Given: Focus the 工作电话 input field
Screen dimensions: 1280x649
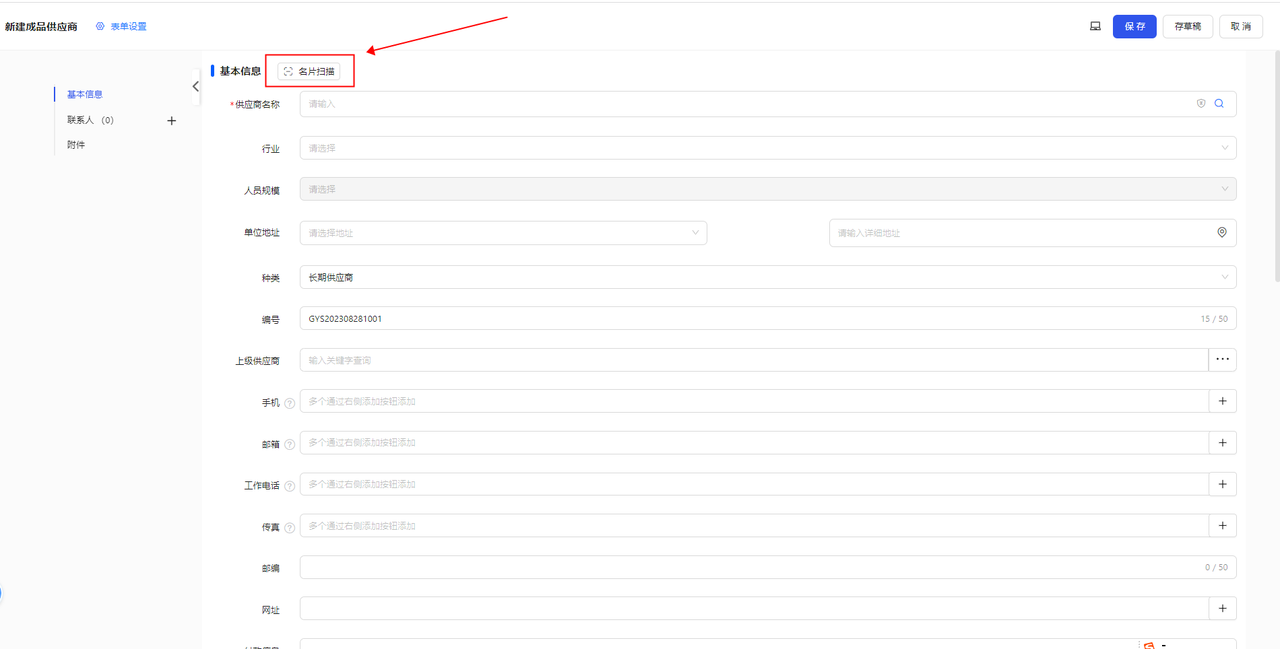Looking at the screenshot, I should click(x=754, y=484).
